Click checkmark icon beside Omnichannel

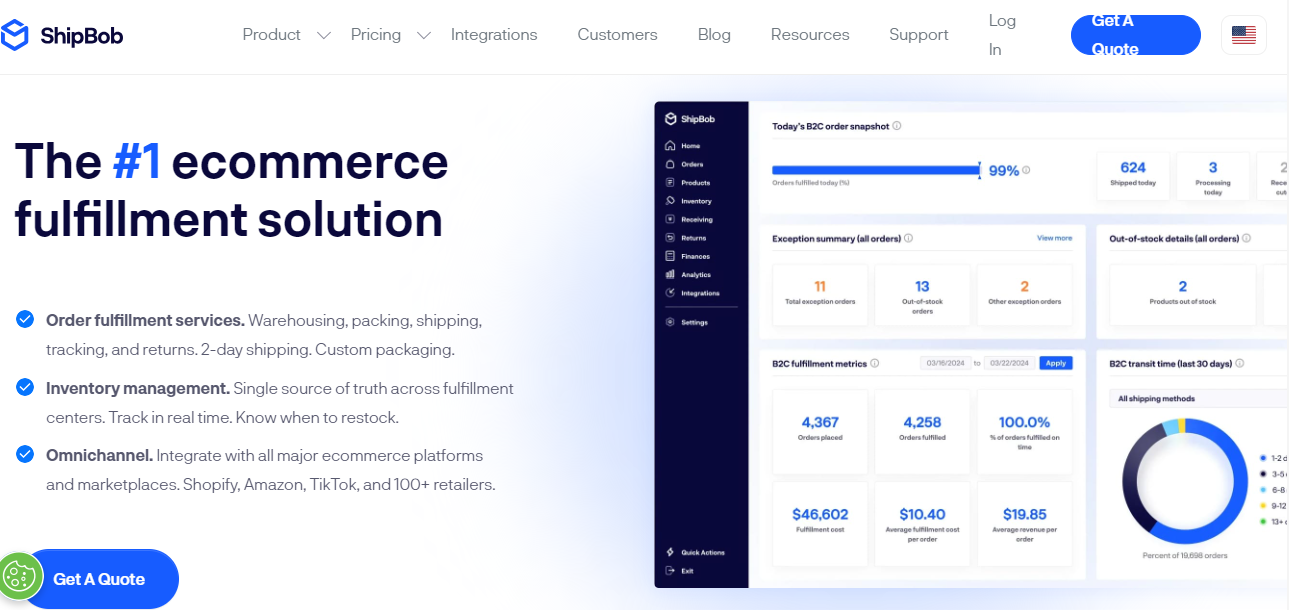tap(25, 454)
